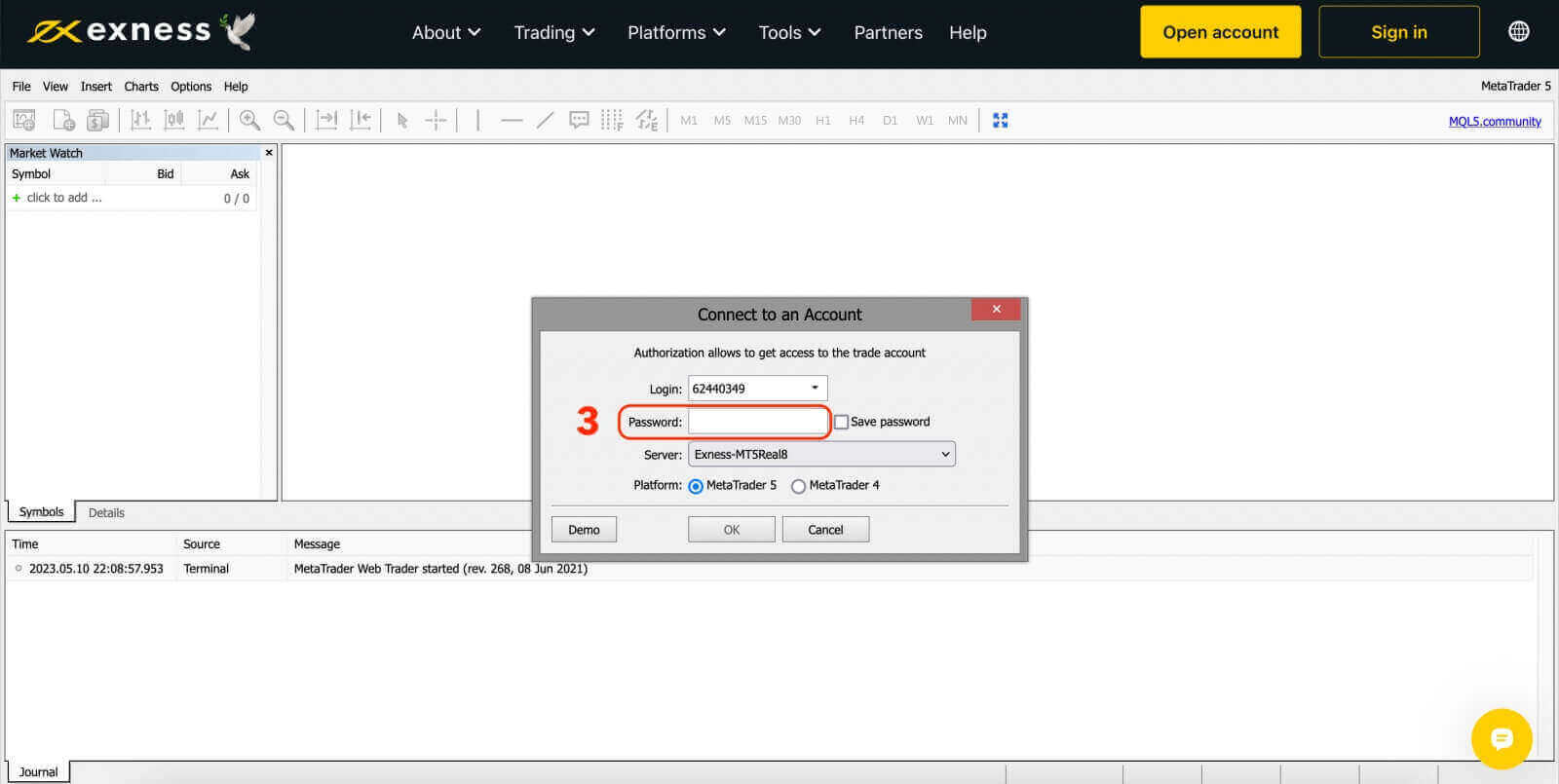1559x784 pixels.
Task: Follow the MQL5.community link
Action: pos(1494,122)
